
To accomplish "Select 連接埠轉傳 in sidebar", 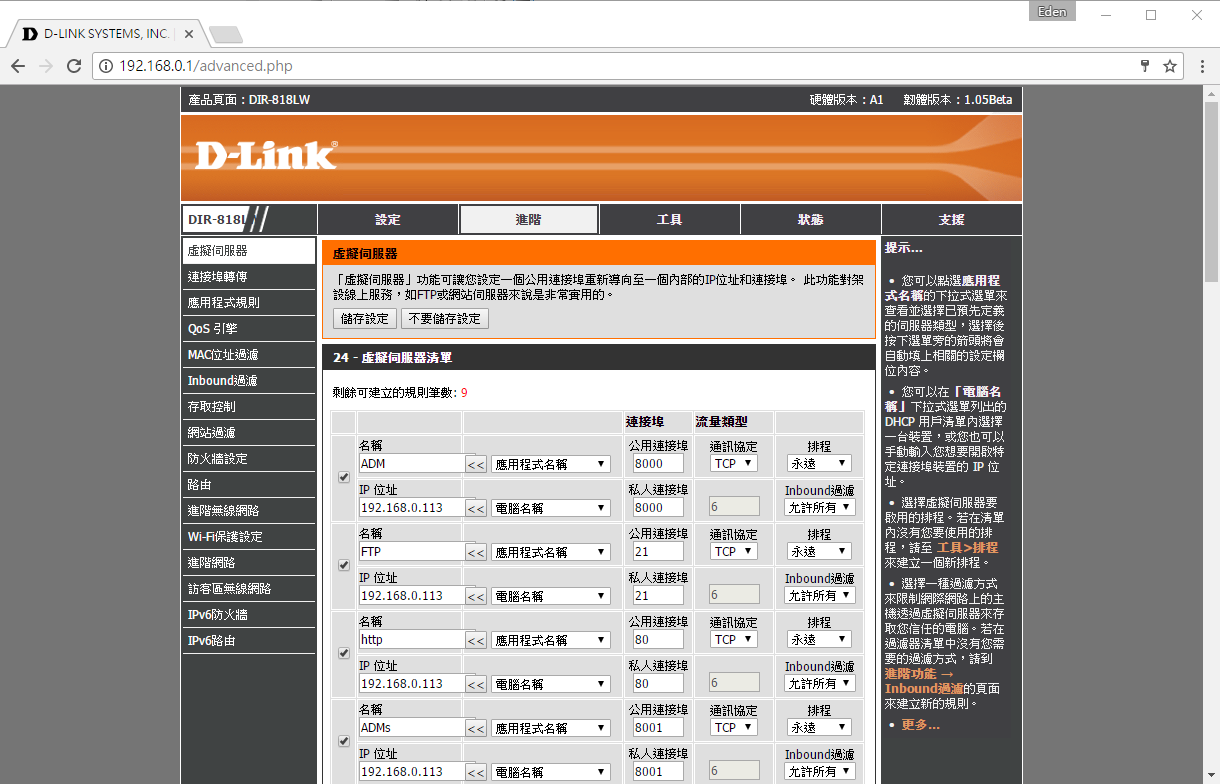I will pos(248,277).
